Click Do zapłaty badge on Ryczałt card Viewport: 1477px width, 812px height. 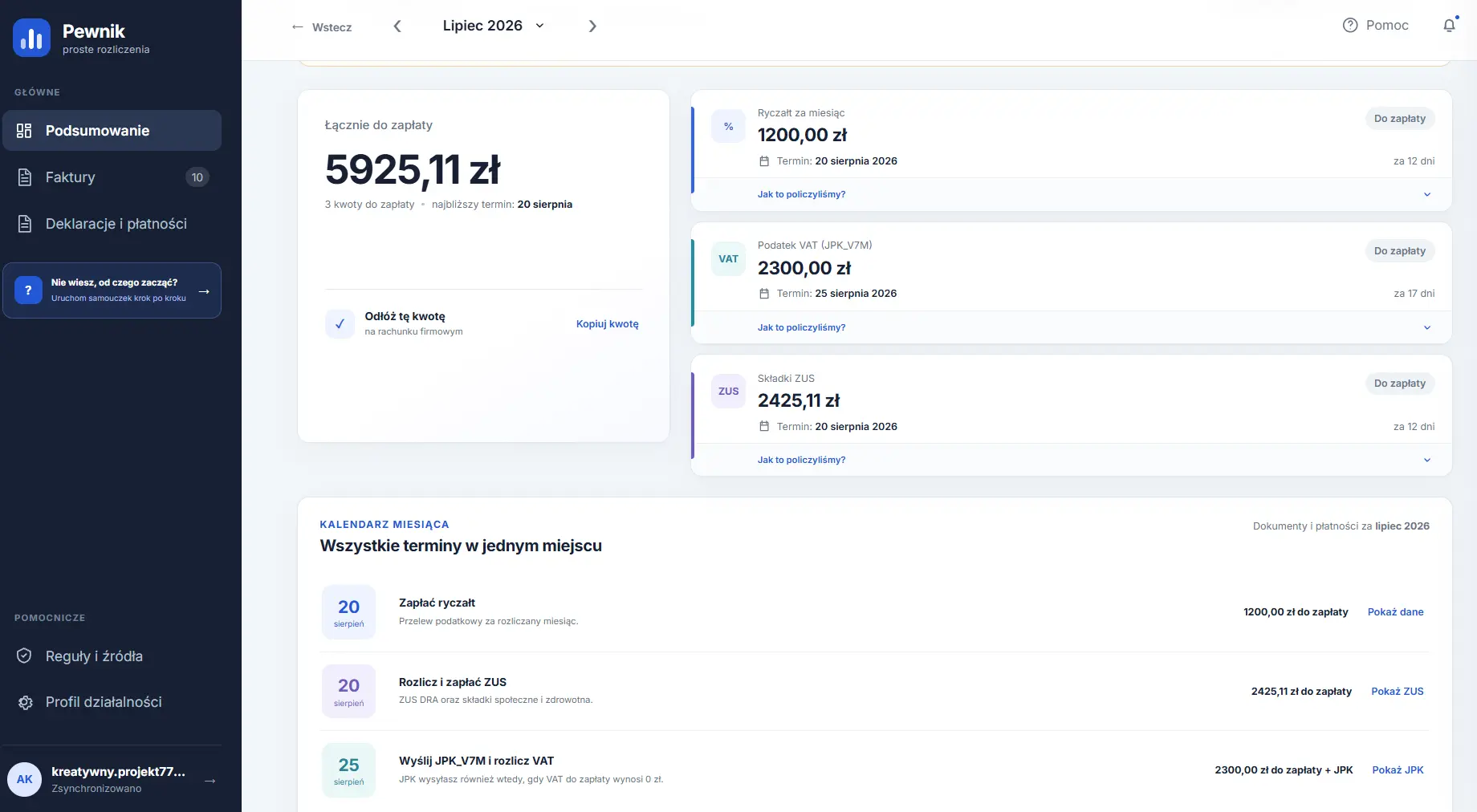pyautogui.click(x=1400, y=119)
